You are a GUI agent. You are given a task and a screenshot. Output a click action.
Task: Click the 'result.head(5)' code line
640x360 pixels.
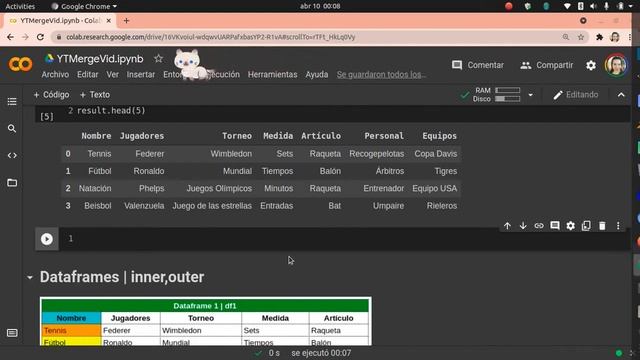[x=111, y=111]
